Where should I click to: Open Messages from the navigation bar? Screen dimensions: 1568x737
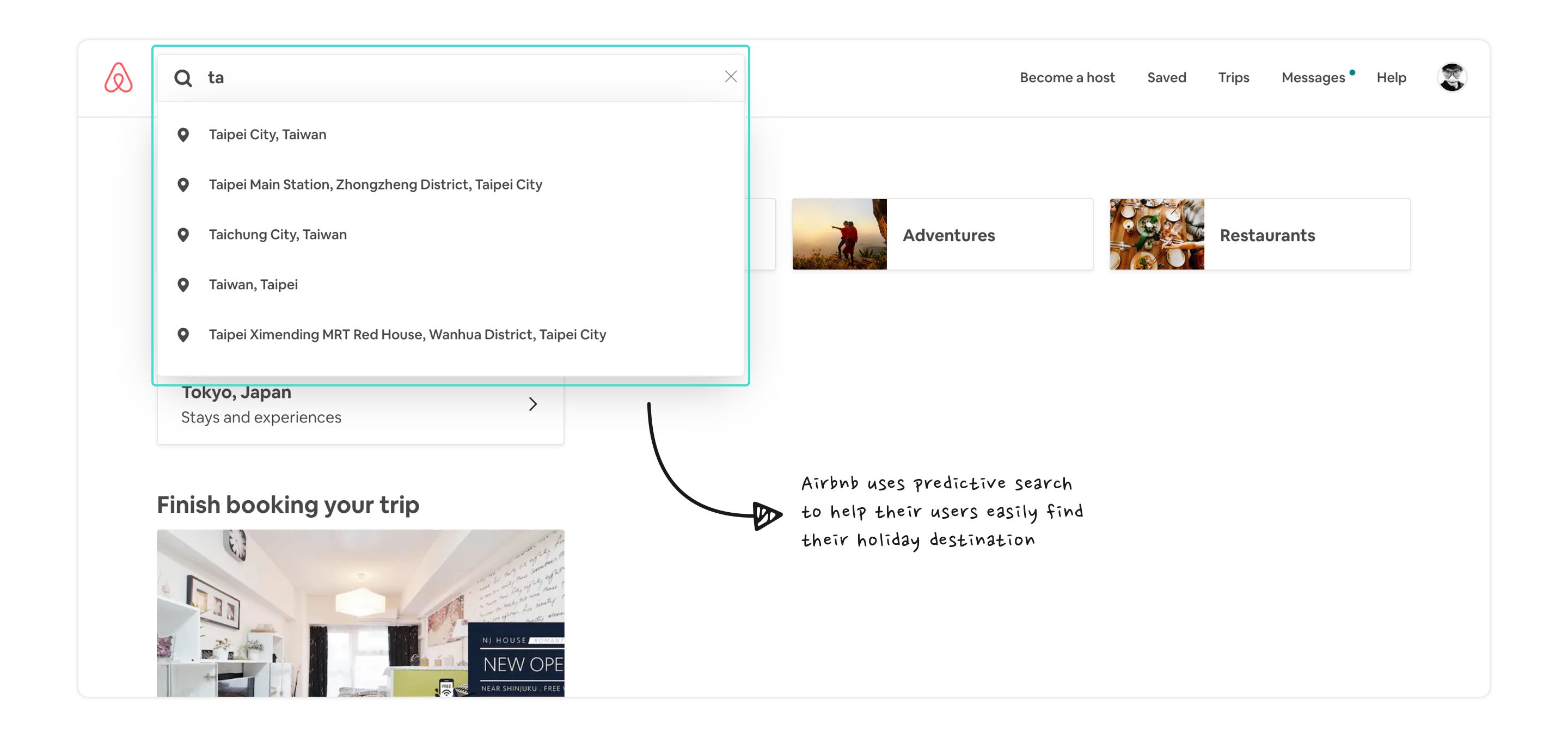click(x=1314, y=77)
